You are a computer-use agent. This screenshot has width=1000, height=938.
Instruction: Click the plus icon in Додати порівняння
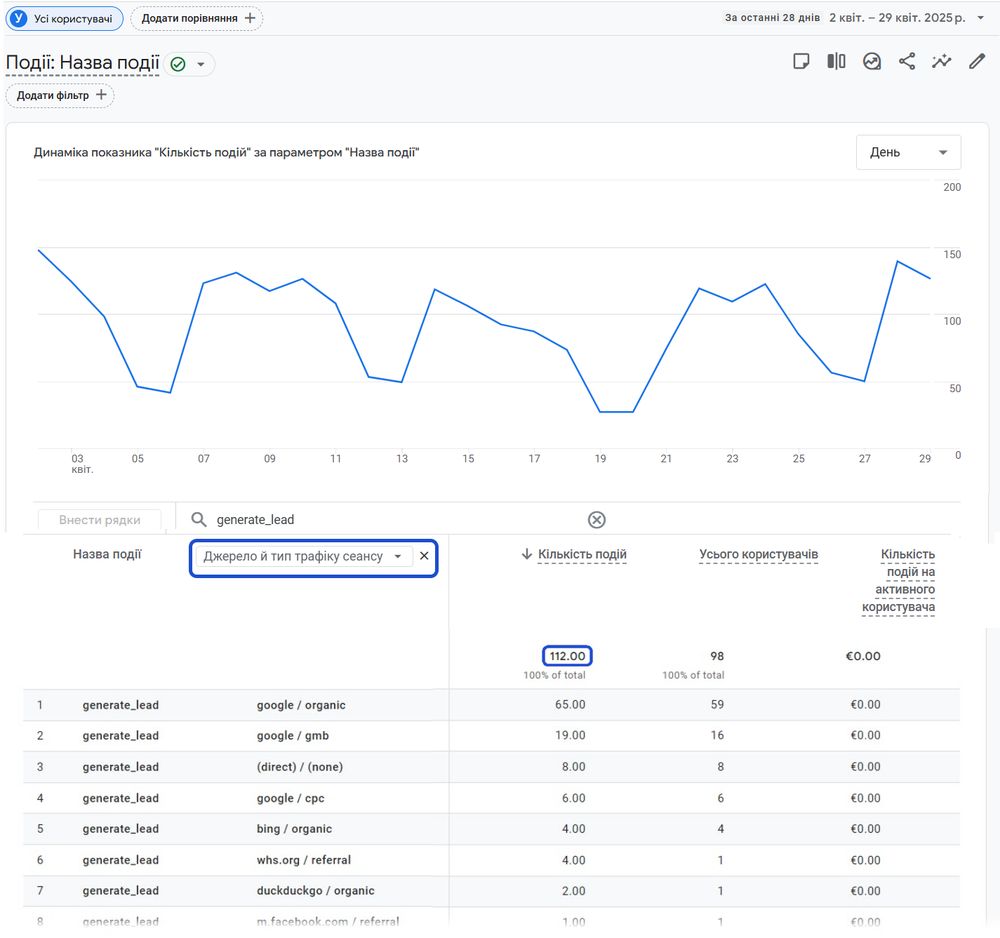[x=250, y=18]
